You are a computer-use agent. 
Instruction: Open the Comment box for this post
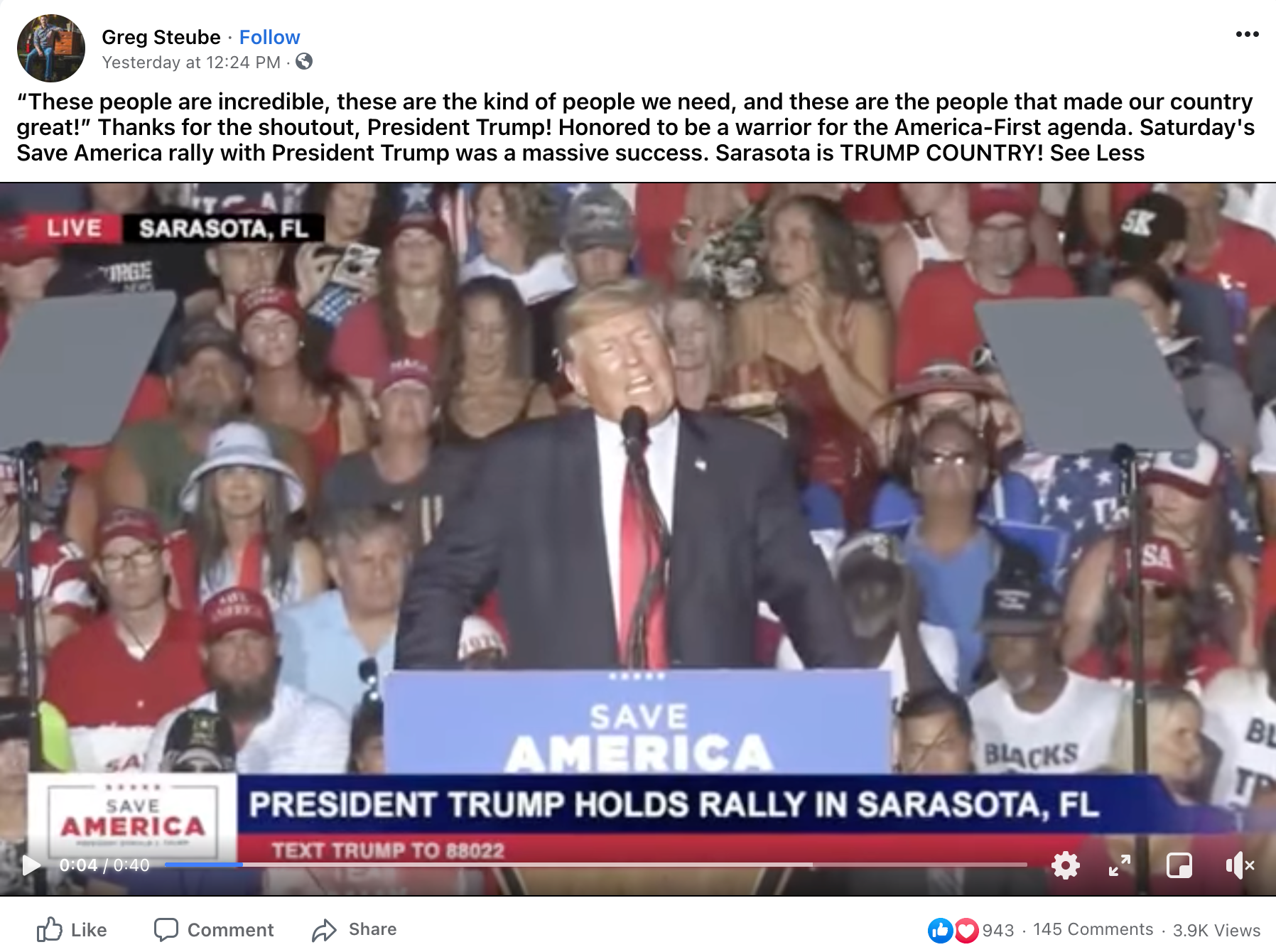click(x=214, y=929)
